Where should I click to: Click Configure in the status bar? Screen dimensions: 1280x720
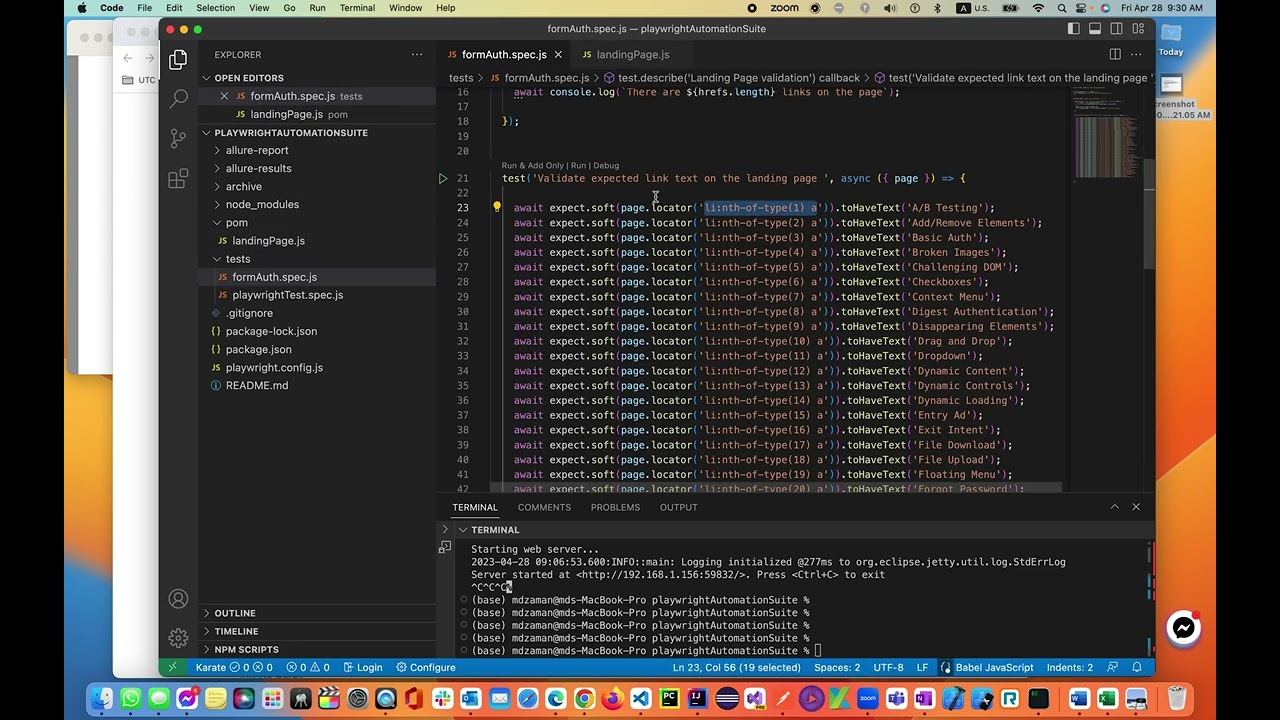[426, 667]
